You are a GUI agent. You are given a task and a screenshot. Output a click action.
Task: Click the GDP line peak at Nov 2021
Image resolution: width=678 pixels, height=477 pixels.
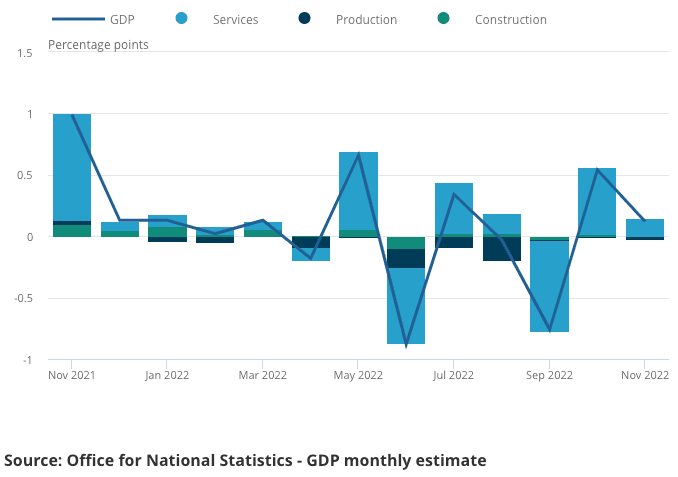click(x=72, y=115)
